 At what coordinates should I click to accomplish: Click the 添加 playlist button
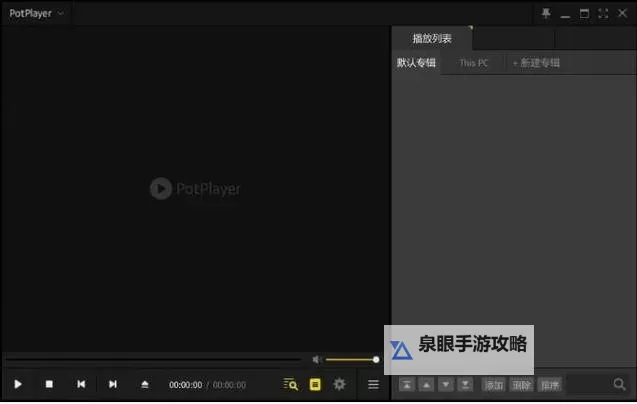(494, 384)
